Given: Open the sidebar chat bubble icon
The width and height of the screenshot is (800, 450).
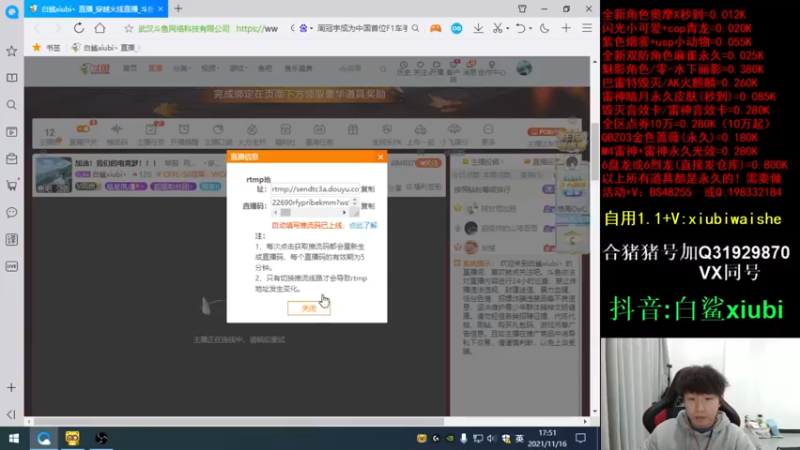Looking at the screenshot, I should tap(12, 212).
